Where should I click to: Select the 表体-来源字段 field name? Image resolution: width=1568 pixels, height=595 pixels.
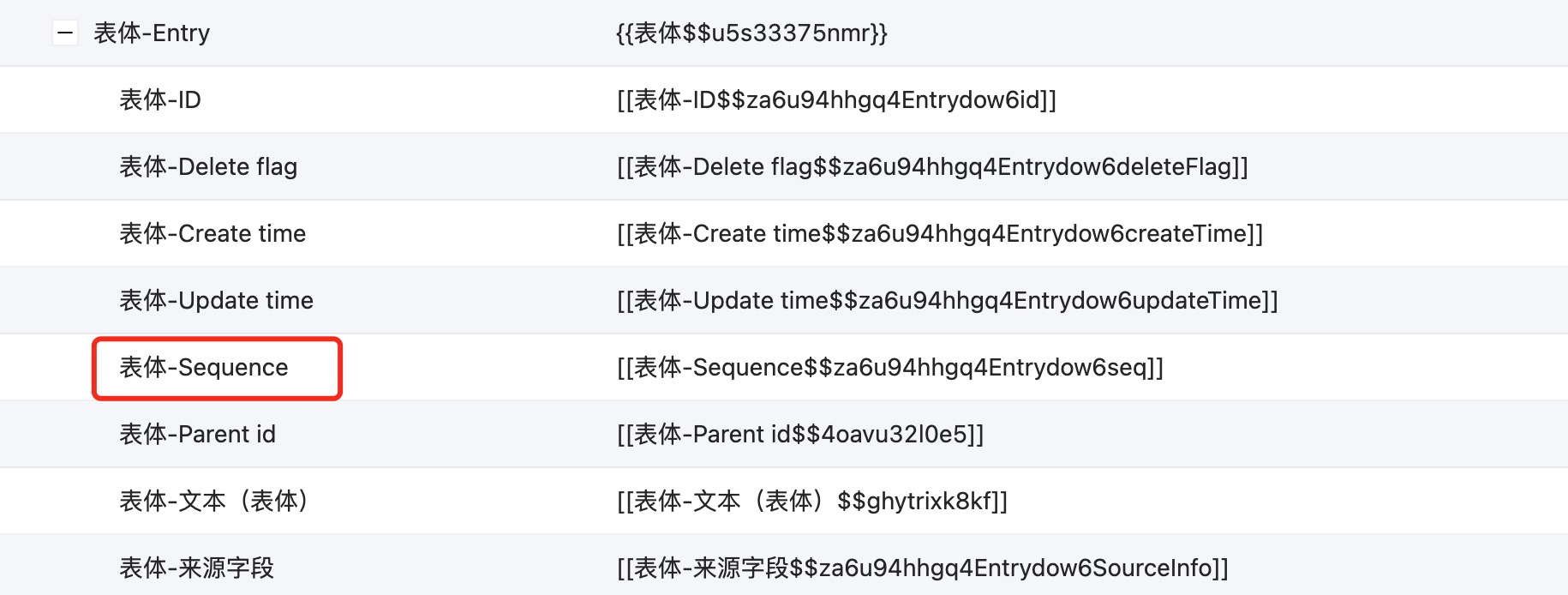[196, 568]
